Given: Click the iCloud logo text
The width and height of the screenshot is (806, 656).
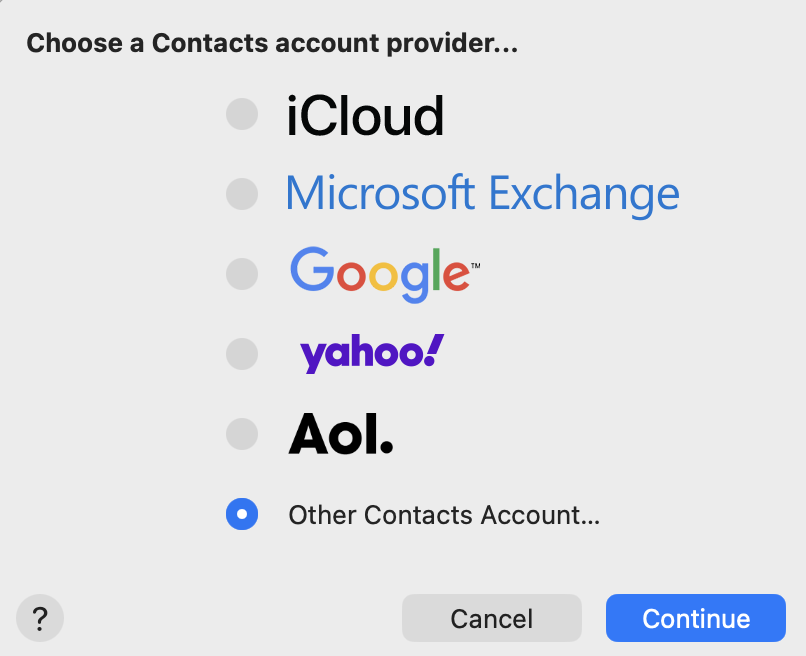Looking at the screenshot, I should pos(365,116).
